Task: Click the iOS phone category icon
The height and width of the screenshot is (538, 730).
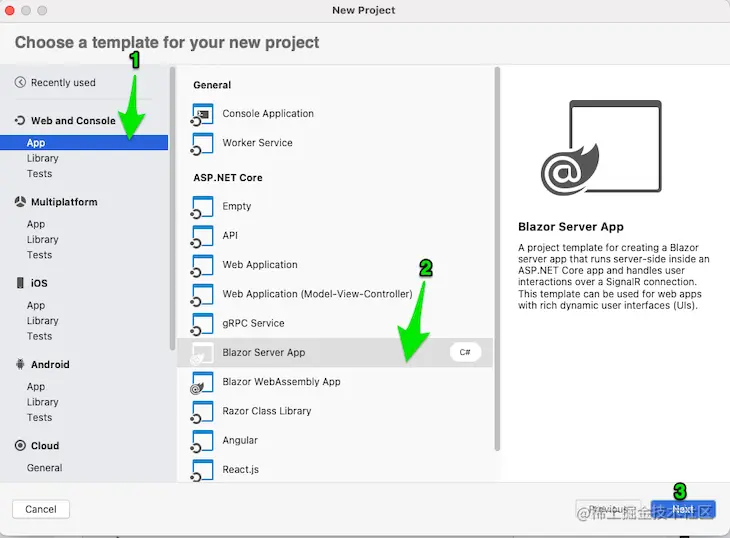Action: [20, 283]
